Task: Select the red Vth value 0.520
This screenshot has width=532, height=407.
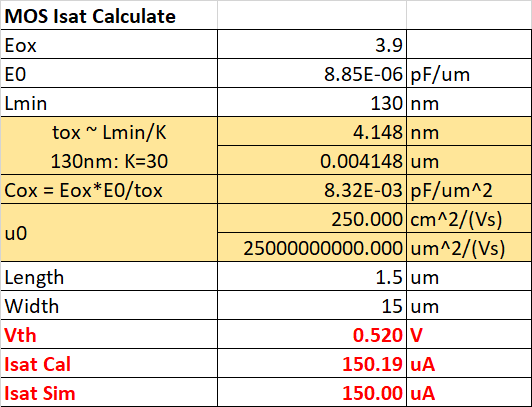Action: coord(312,334)
